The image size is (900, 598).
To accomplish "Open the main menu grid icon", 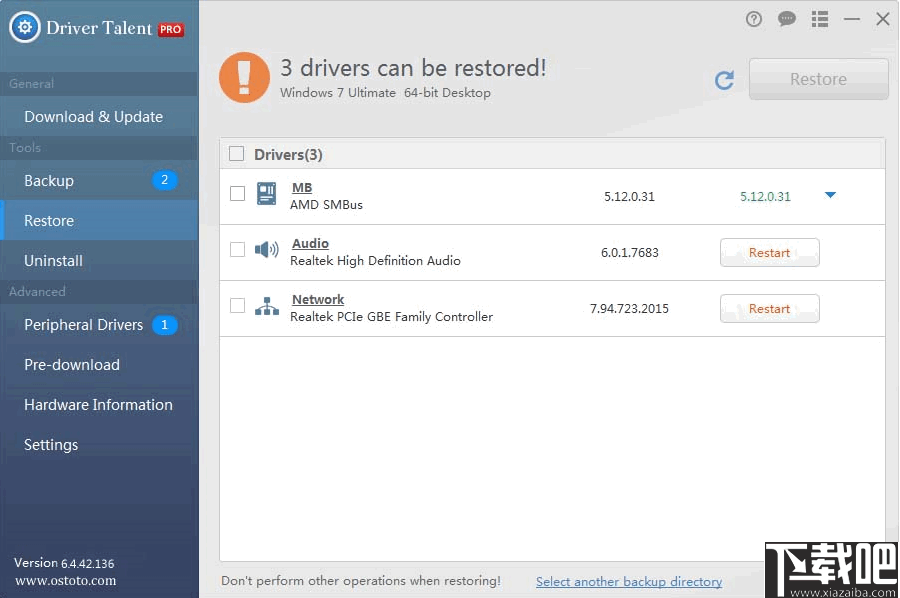I will coord(819,18).
